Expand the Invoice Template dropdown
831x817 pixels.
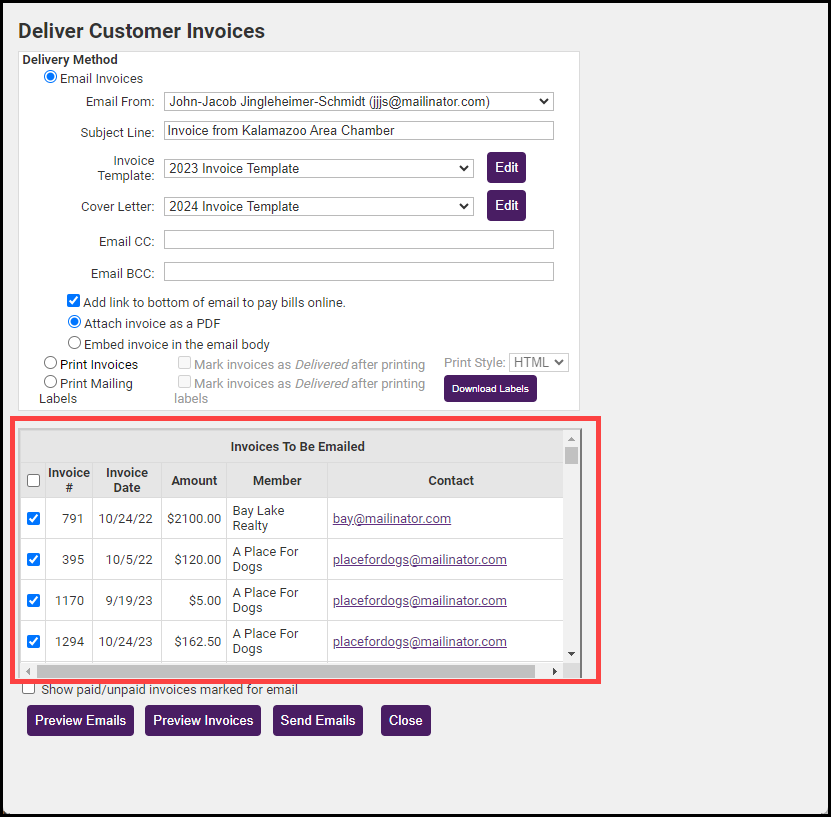tap(318, 169)
